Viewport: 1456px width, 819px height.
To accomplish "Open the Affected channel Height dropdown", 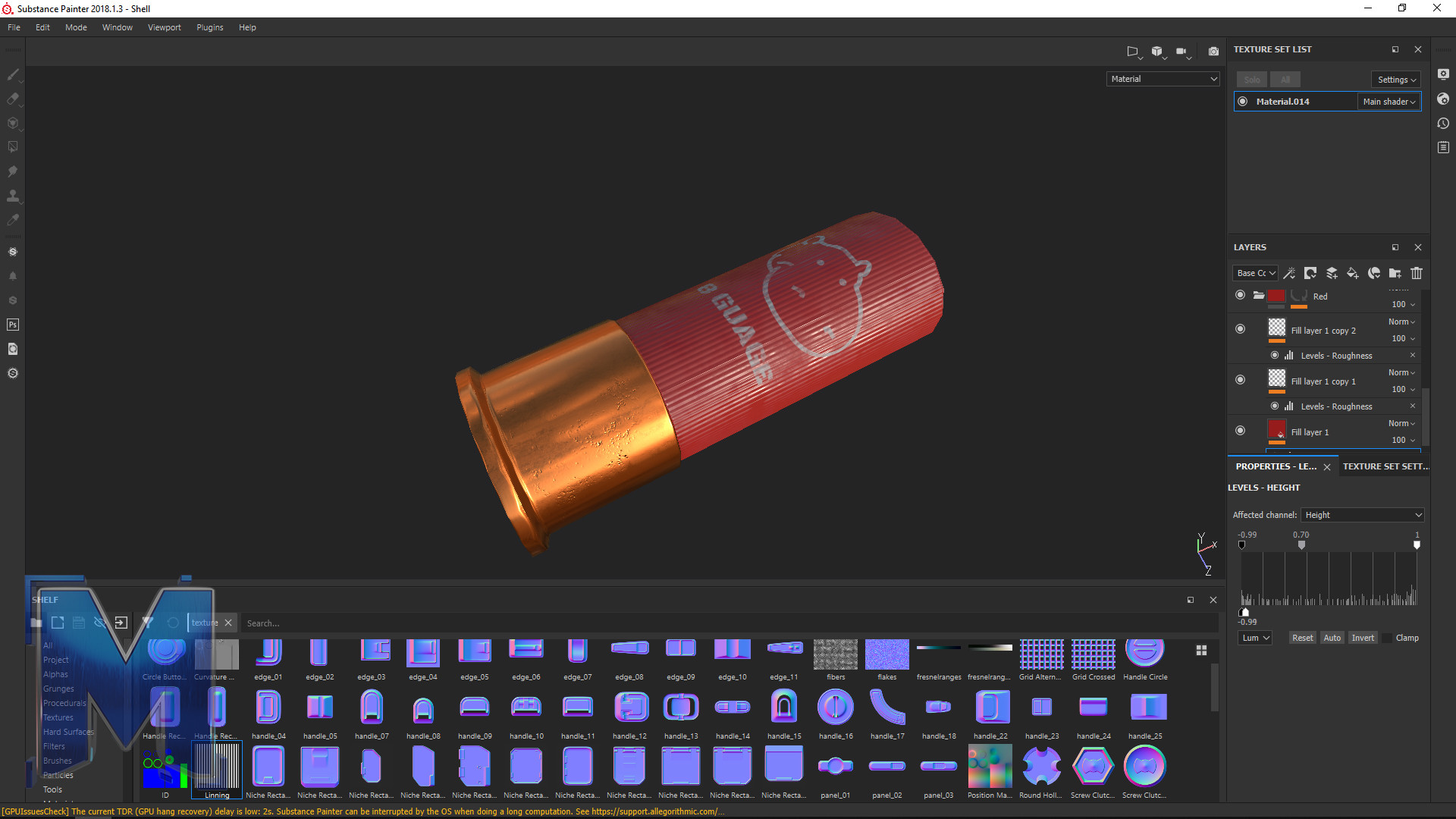I will click(1362, 515).
